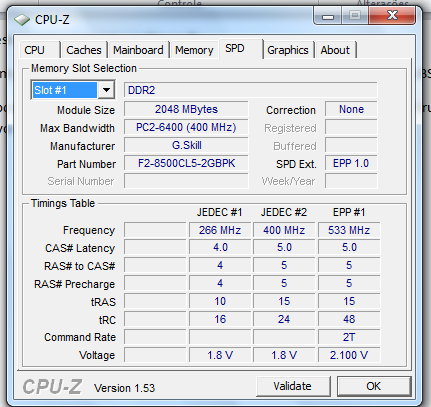Viewport: 431px width, 407px height.
Task: Click the JEDEC #2 tRAS value 15
Action: pyautogui.click(x=284, y=302)
